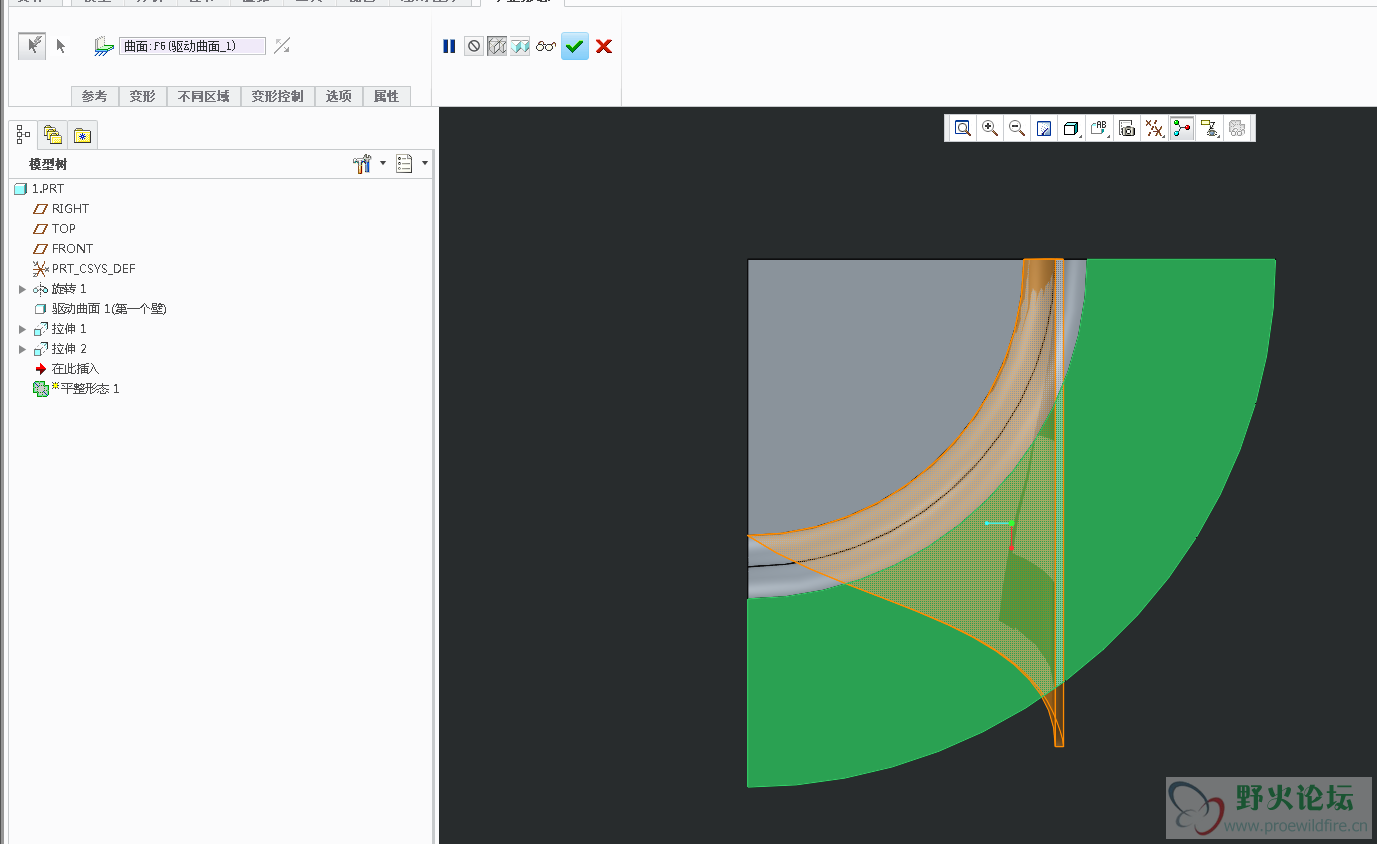This screenshot has height=844, width=1377.
Task: Open the saved orientations view dropdown
Action: coord(1100,128)
